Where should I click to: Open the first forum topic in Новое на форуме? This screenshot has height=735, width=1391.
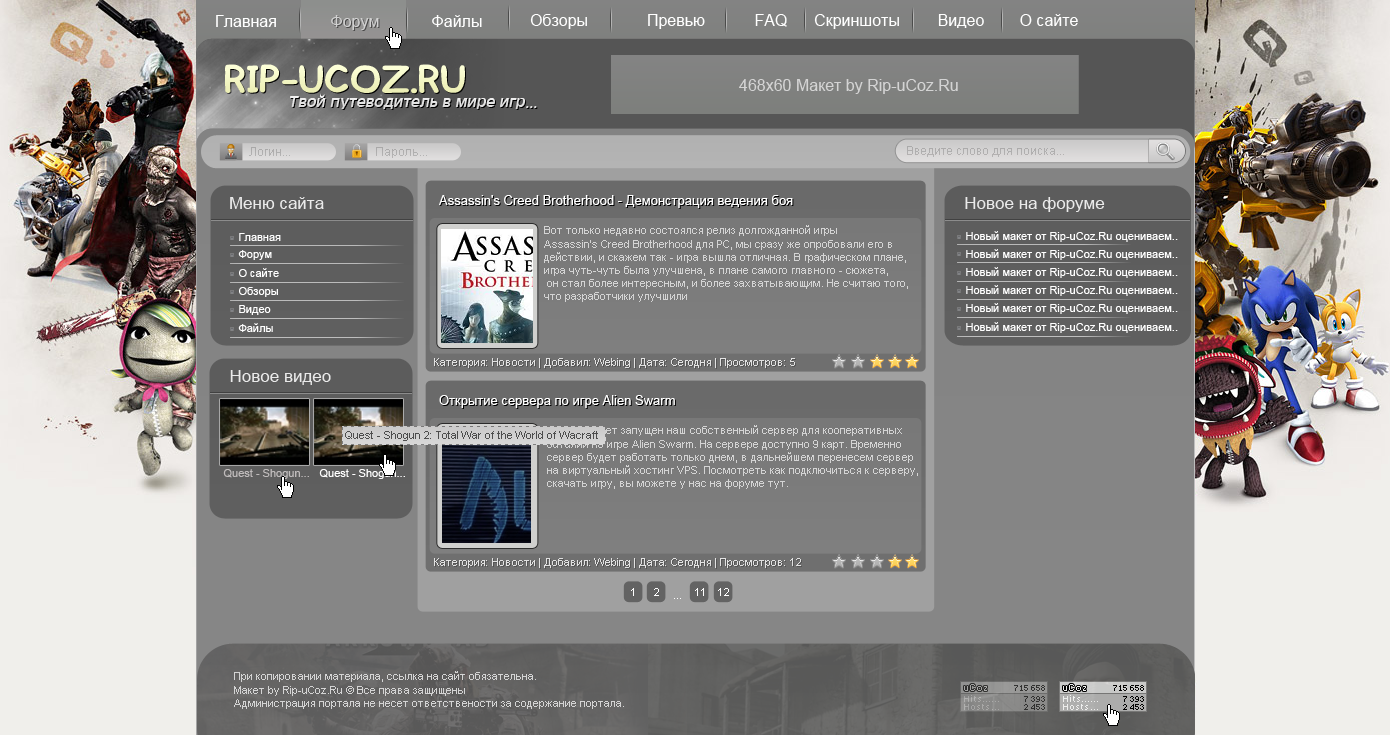click(1071, 237)
